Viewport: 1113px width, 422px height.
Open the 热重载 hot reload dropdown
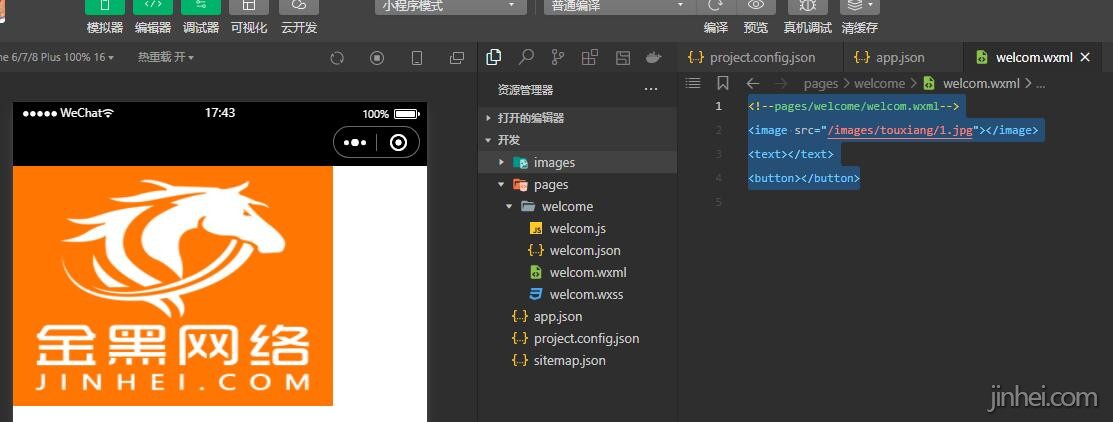tap(166, 57)
